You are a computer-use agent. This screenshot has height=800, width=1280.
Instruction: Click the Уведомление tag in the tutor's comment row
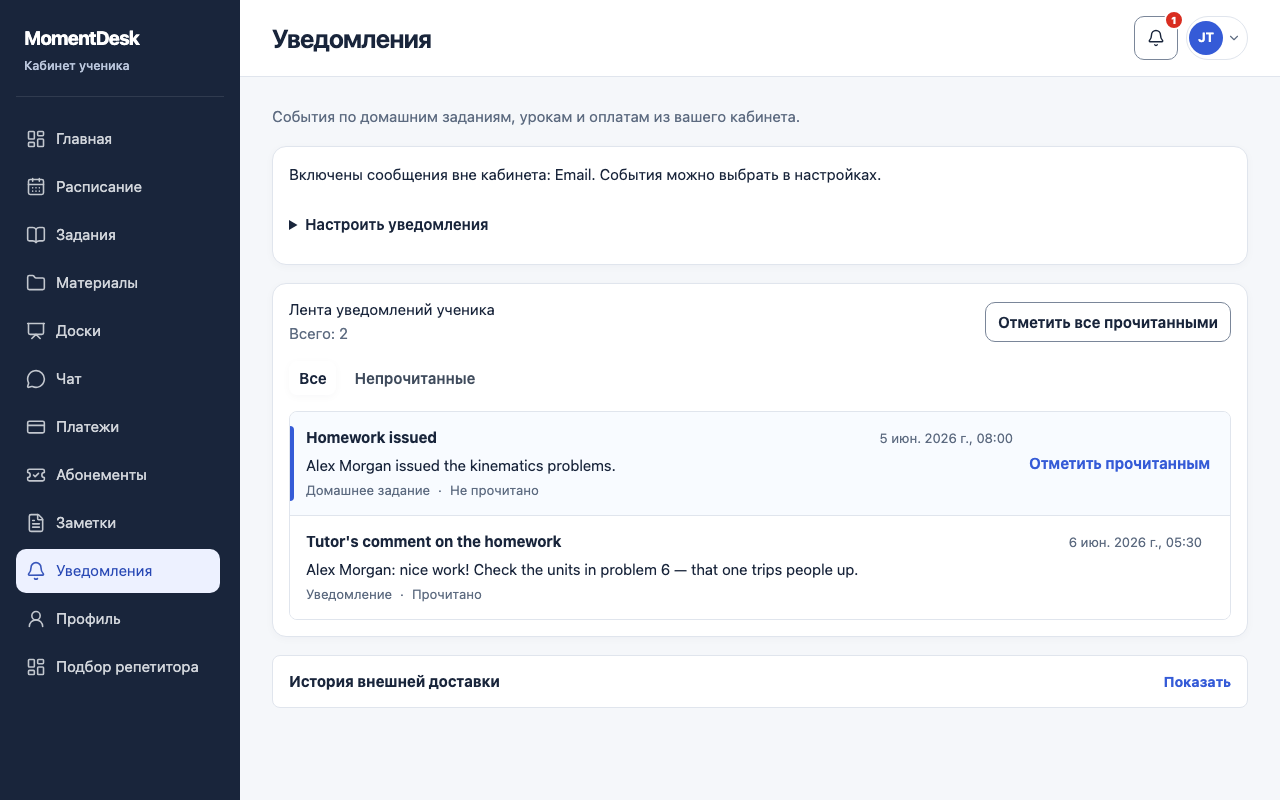pos(349,595)
